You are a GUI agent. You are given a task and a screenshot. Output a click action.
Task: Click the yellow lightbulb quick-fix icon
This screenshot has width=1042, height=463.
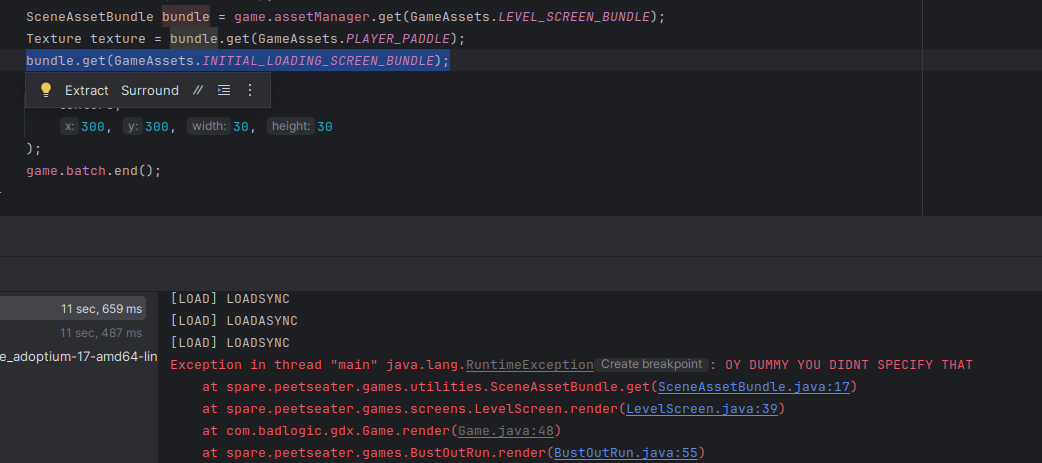[45, 90]
